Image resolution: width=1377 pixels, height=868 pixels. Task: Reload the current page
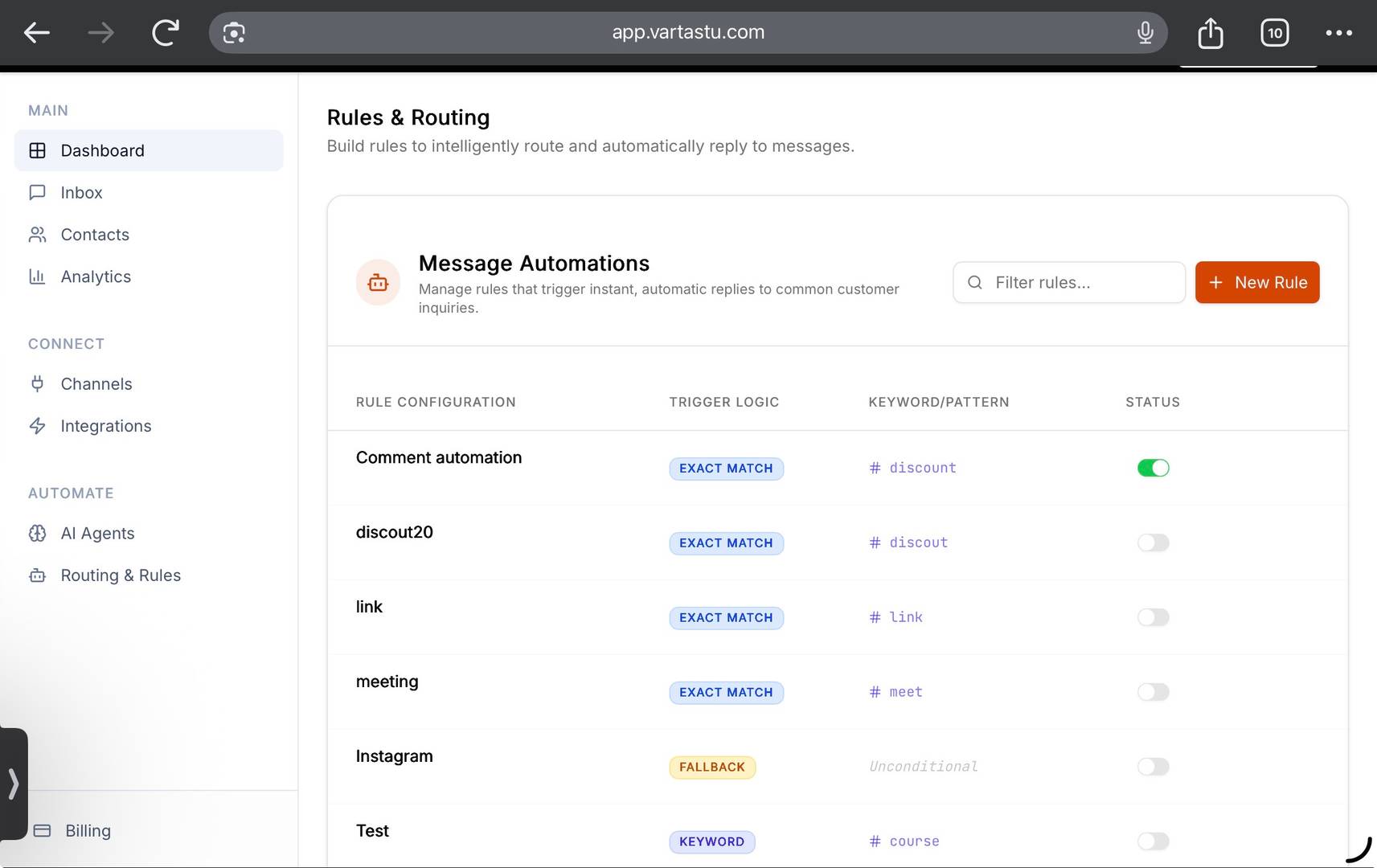click(x=165, y=32)
